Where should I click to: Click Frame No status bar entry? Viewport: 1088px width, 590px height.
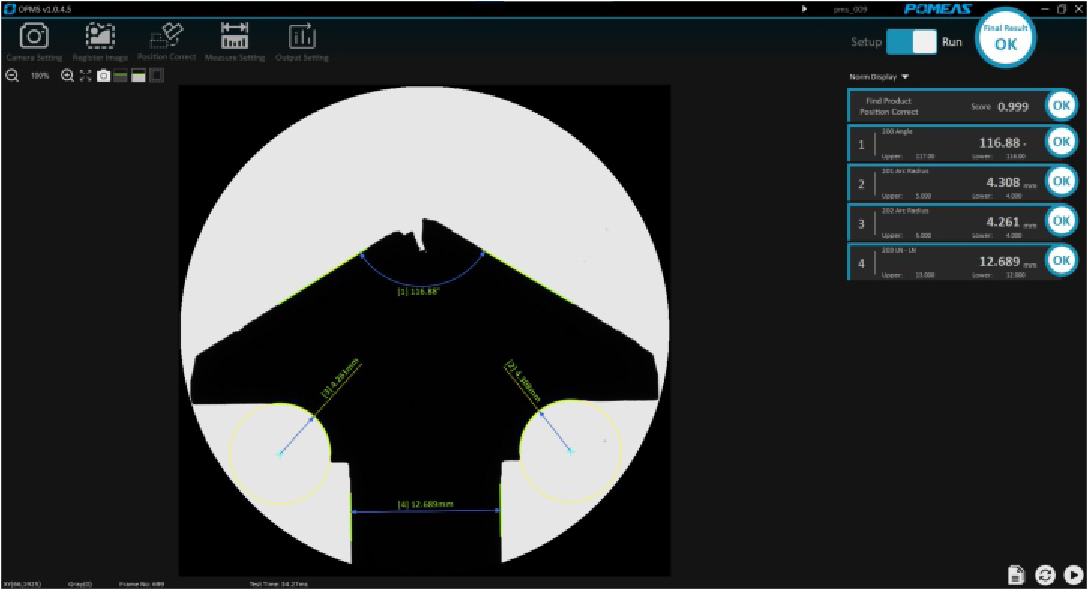tap(142, 584)
